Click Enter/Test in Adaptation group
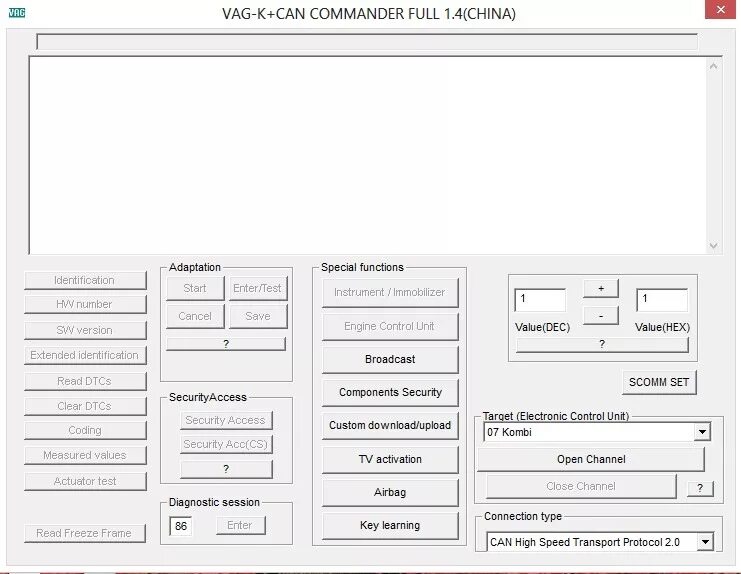Image resolution: width=741 pixels, height=574 pixels. coord(258,288)
